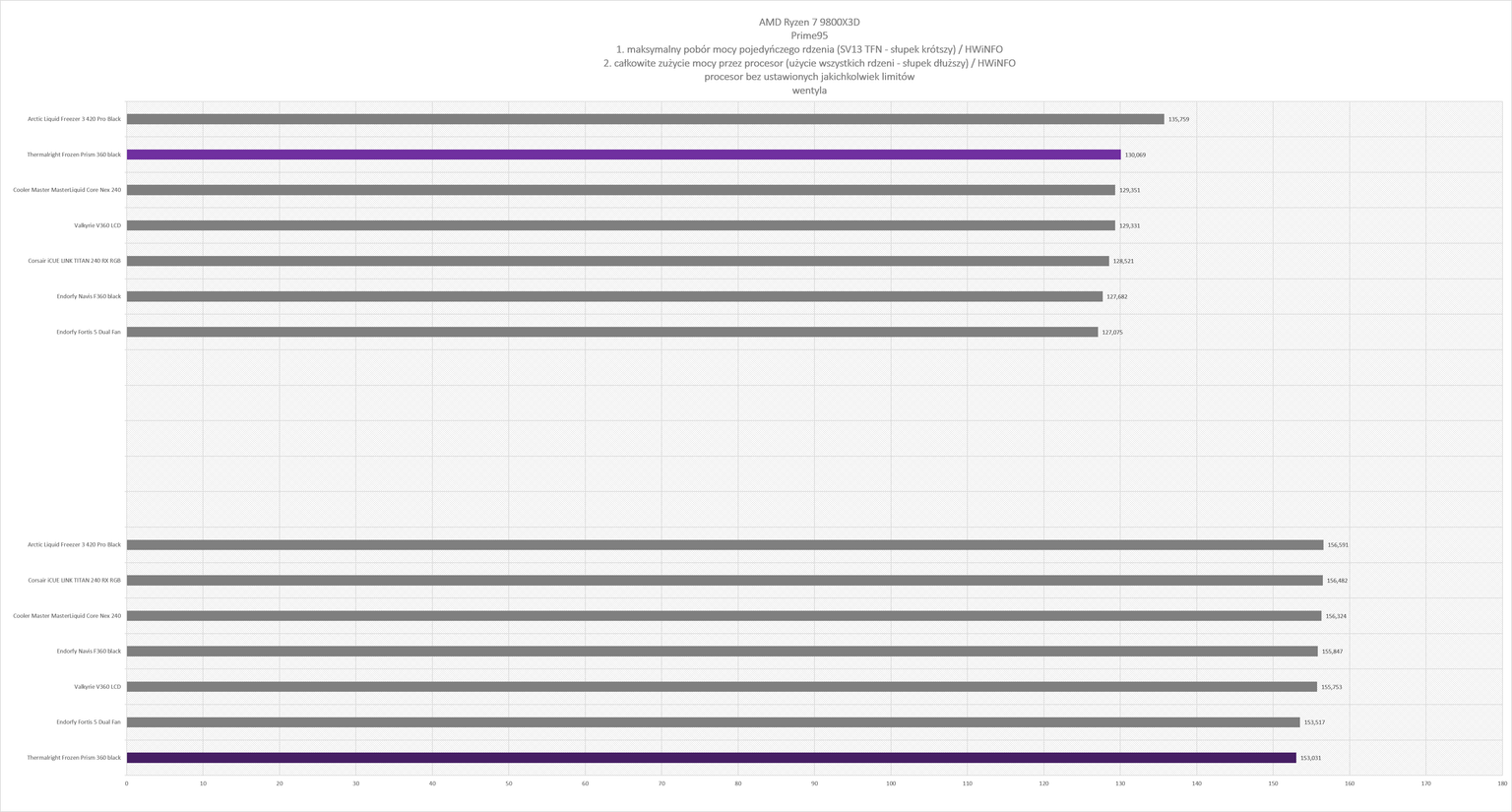The height and width of the screenshot is (812, 1512).
Task: Click the dark purple bar valued 153,031
Action: pos(711,758)
